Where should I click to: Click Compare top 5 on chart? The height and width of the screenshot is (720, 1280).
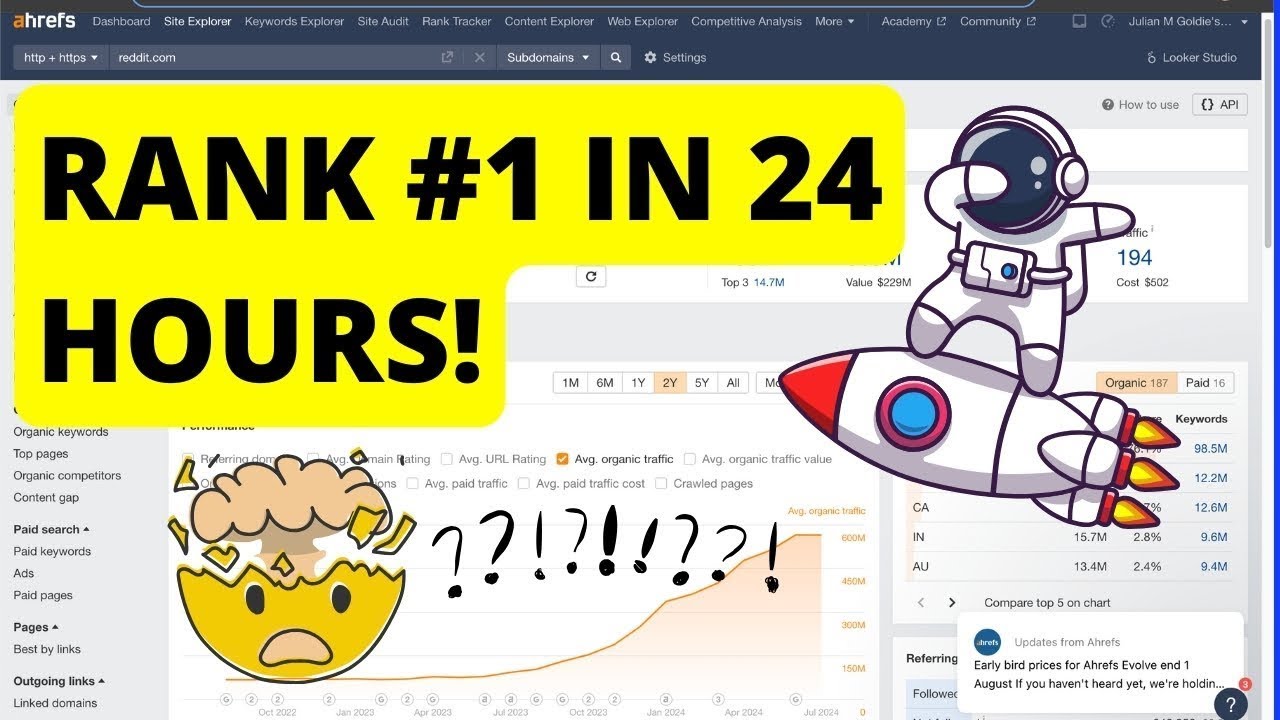(x=1047, y=602)
